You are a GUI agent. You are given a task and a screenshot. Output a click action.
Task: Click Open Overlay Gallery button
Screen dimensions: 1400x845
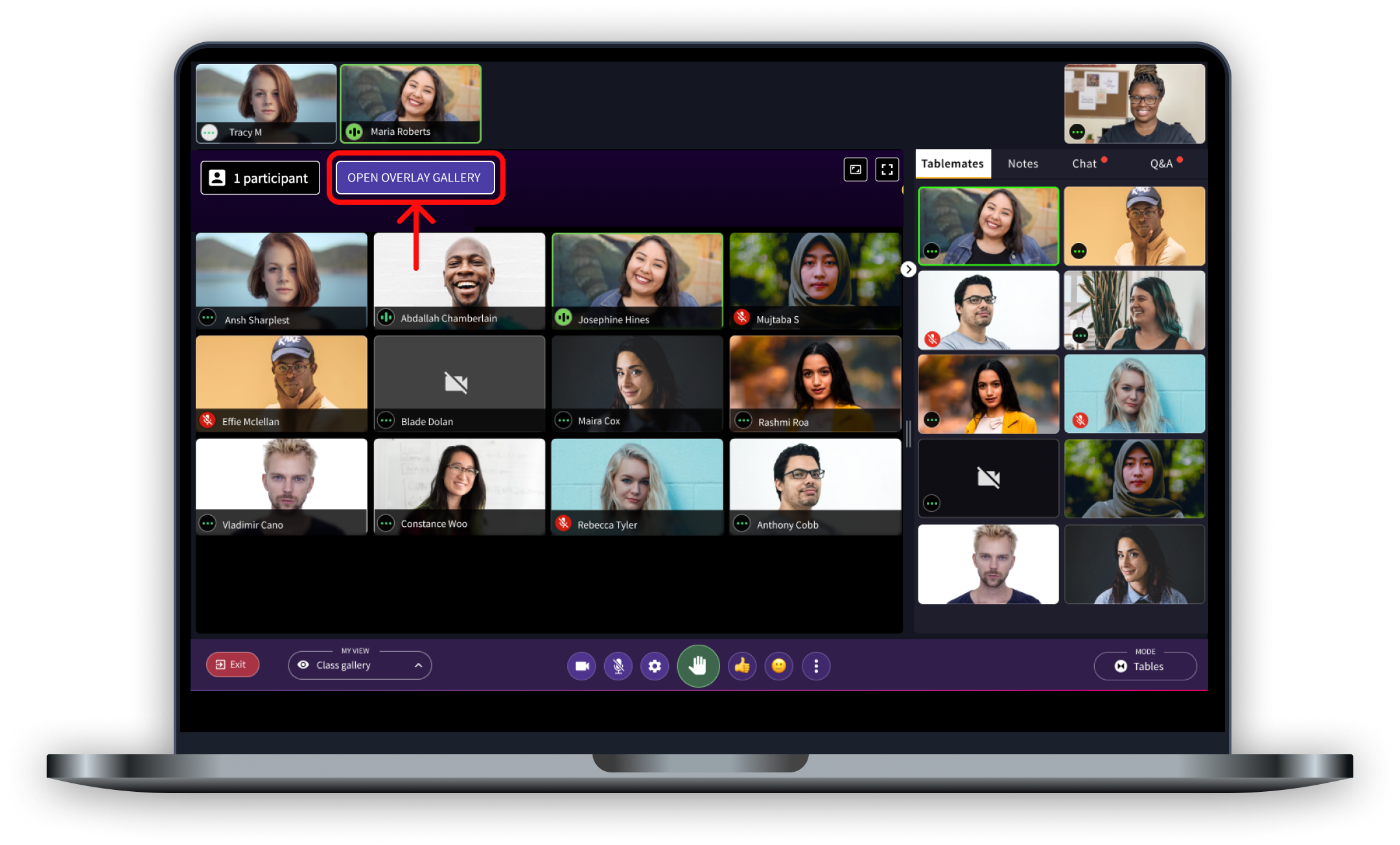[x=415, y=178]
